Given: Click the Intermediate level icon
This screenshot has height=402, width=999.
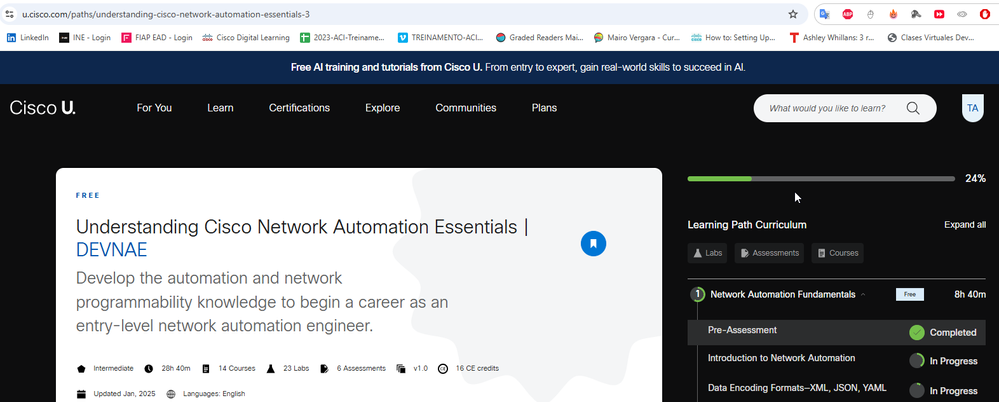Looking at the screenshot, I should point(81,368).
